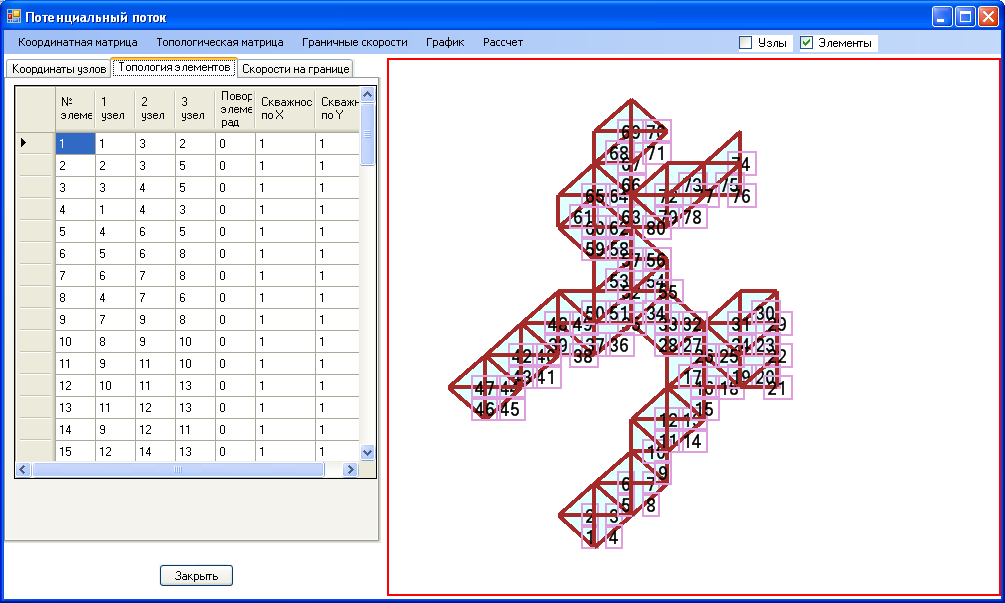Click 3 узел cell of element 7
The image size is (1005, 603).
pos(195,276)
